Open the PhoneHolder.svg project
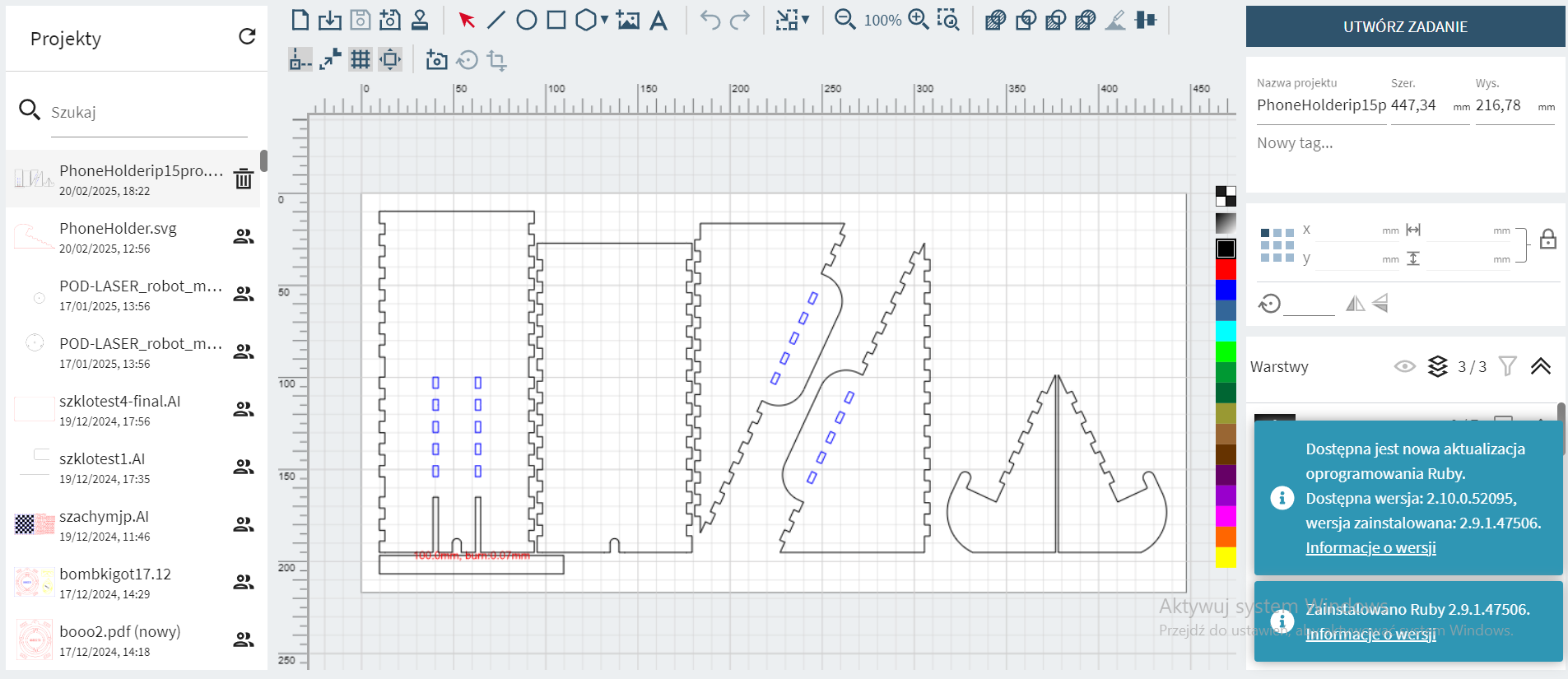This screenshot has height=679, width=1568. coord(118,236)
